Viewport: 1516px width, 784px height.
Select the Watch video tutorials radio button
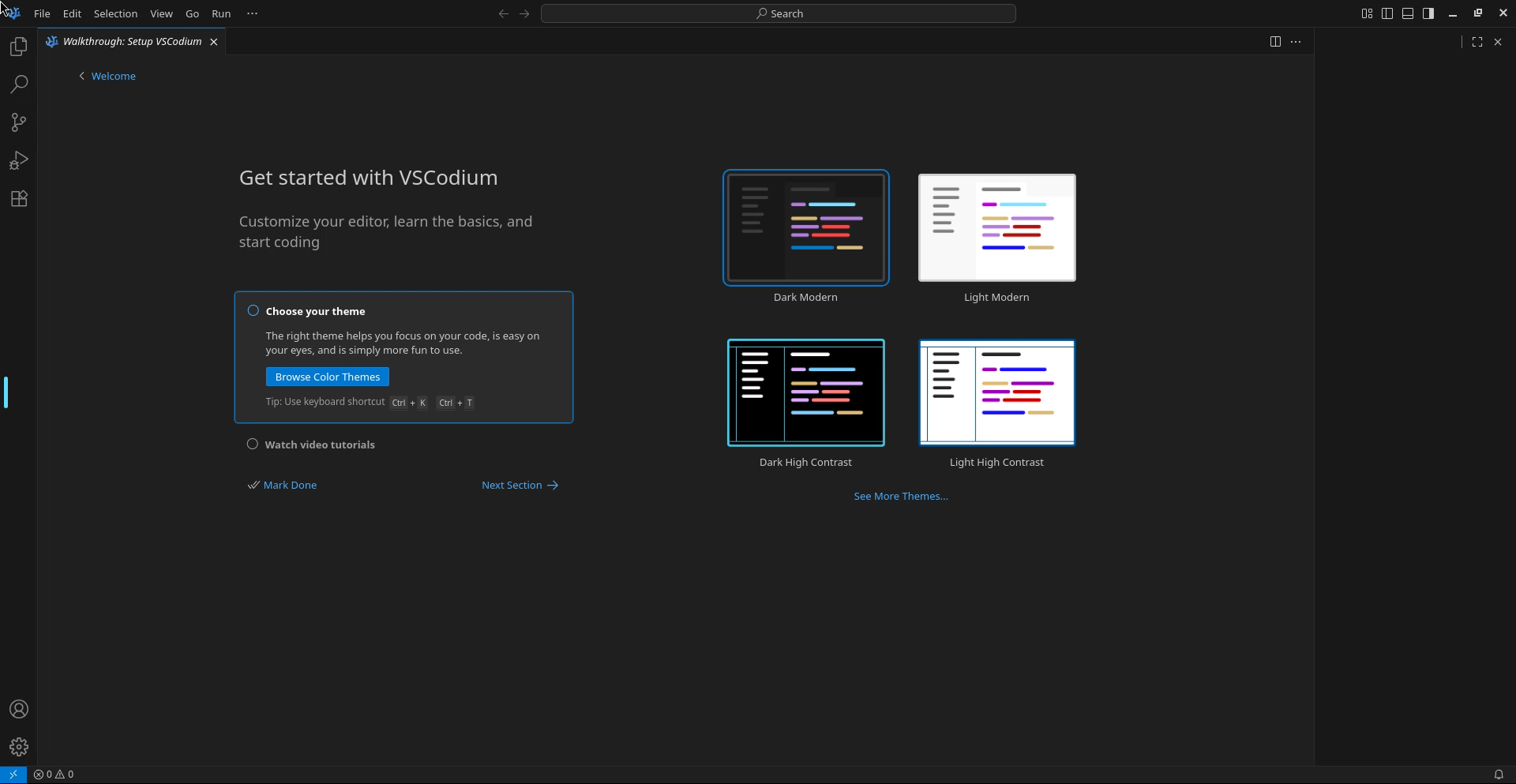pyautogui.click(x=253, y=444)
